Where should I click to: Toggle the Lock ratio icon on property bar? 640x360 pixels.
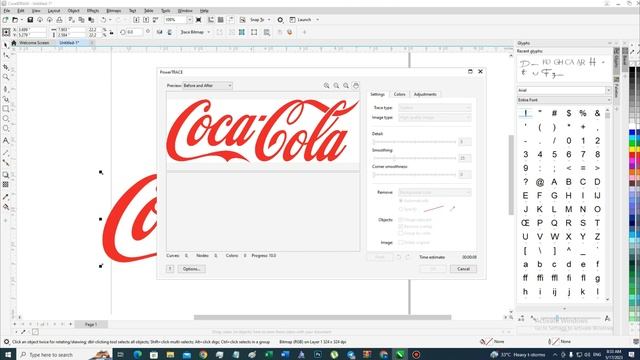click(x=111, y=32)
